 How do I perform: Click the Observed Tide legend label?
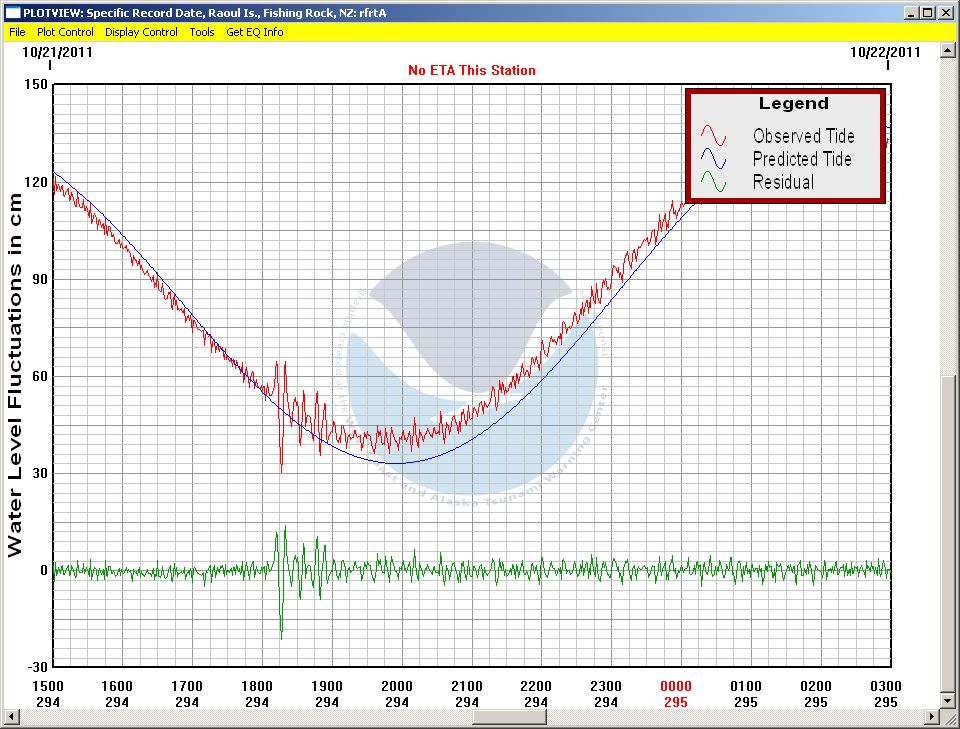click(x=803, y=136)
